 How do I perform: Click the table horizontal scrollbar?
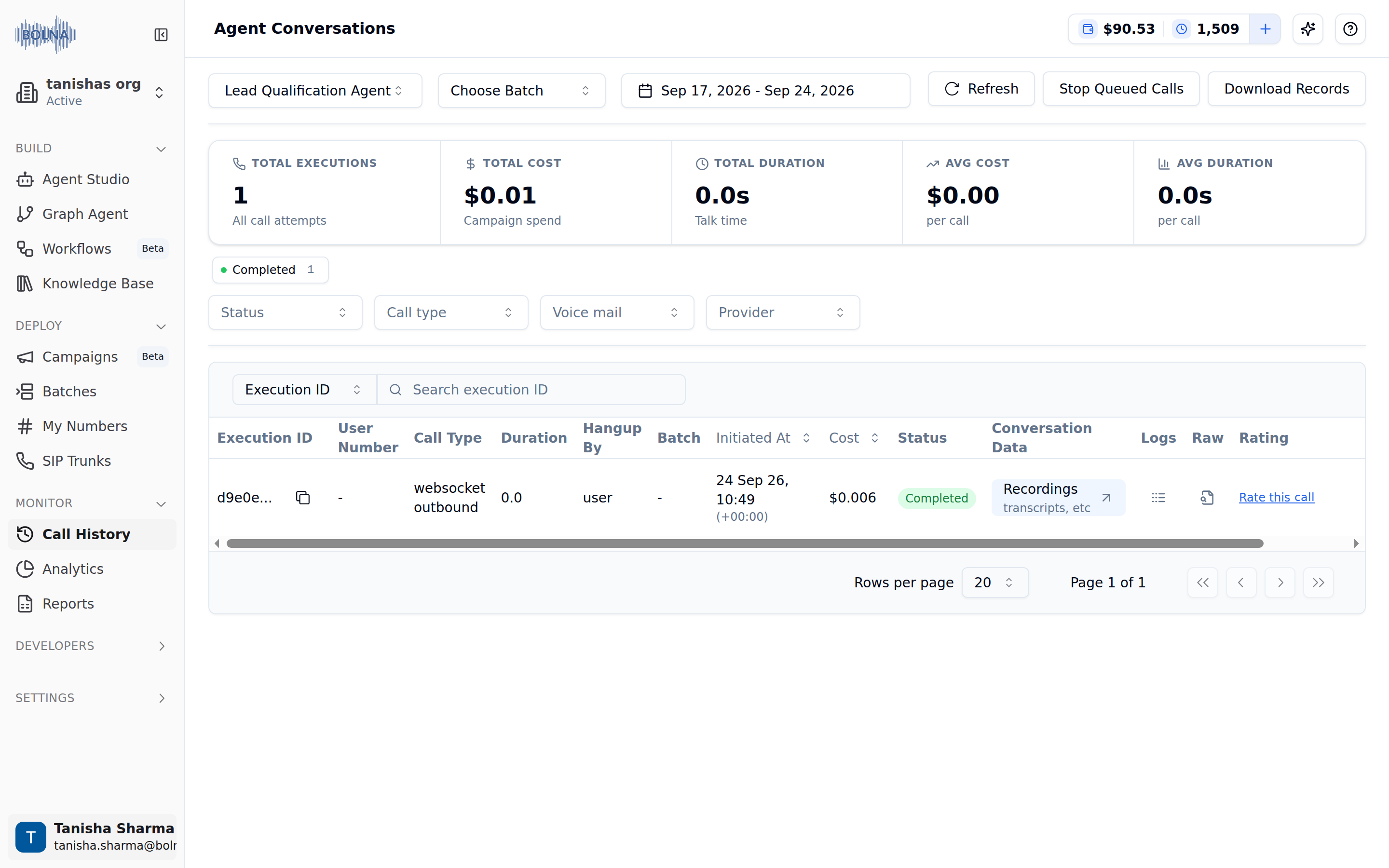(x=745, y=543)
